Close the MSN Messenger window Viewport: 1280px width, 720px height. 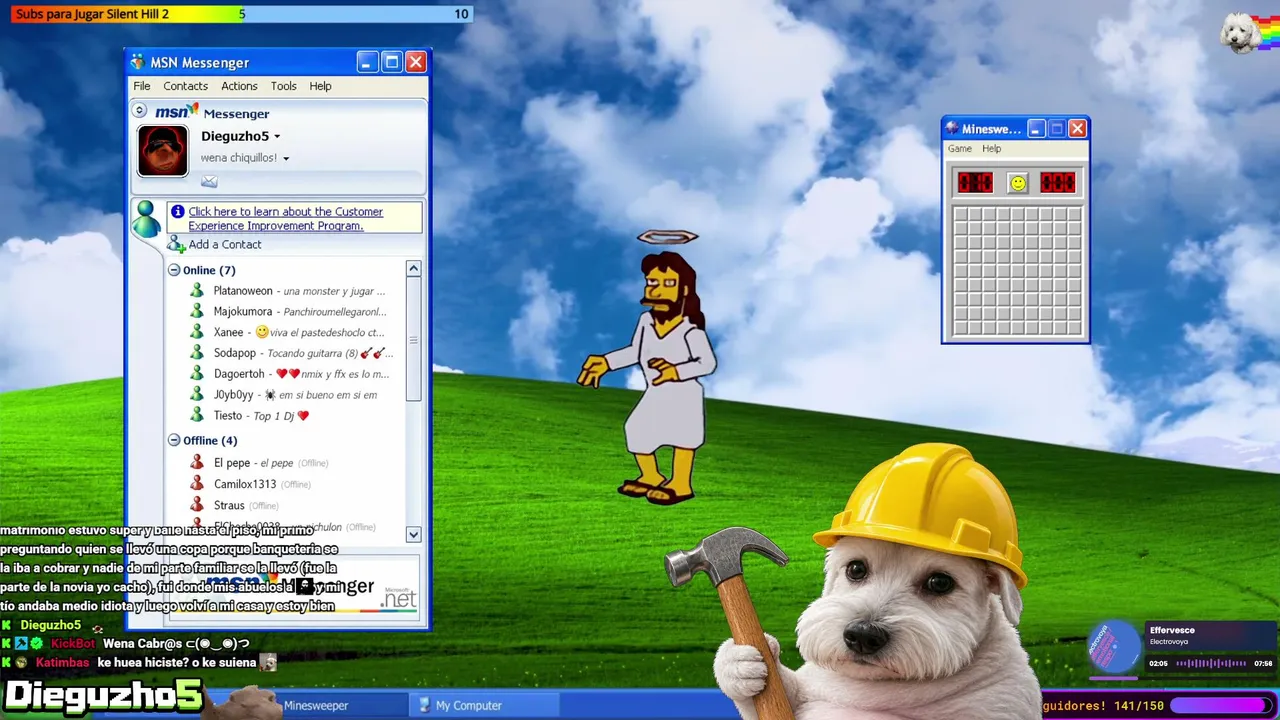point(416,62)
